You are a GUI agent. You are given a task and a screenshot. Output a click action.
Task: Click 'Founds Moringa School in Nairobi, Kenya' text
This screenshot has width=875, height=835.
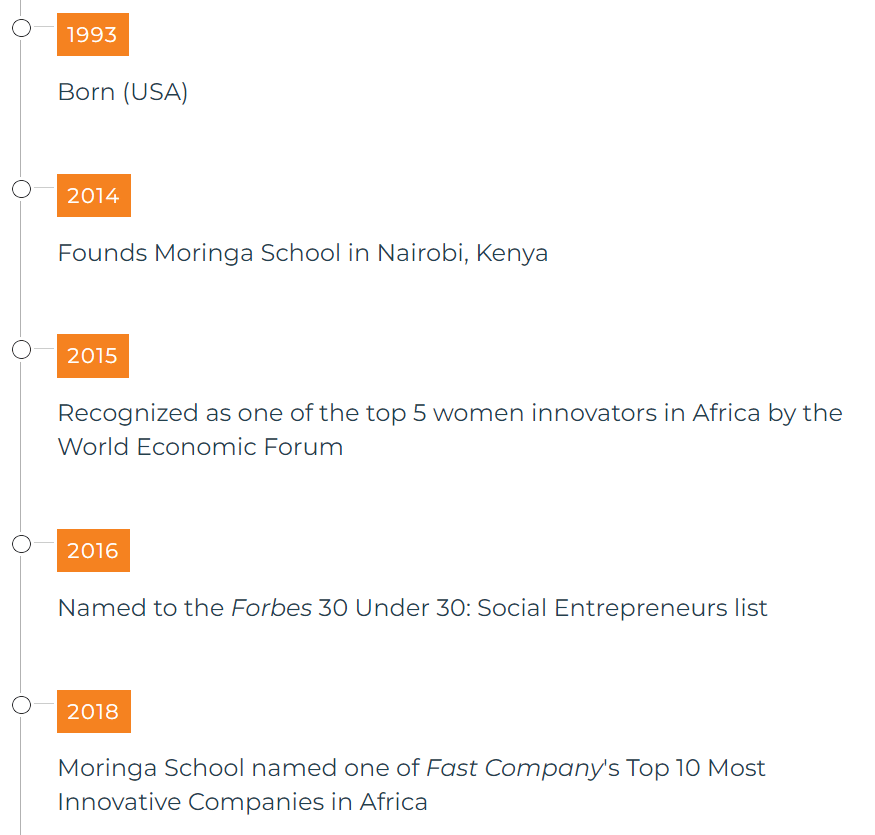pos(303,253)
